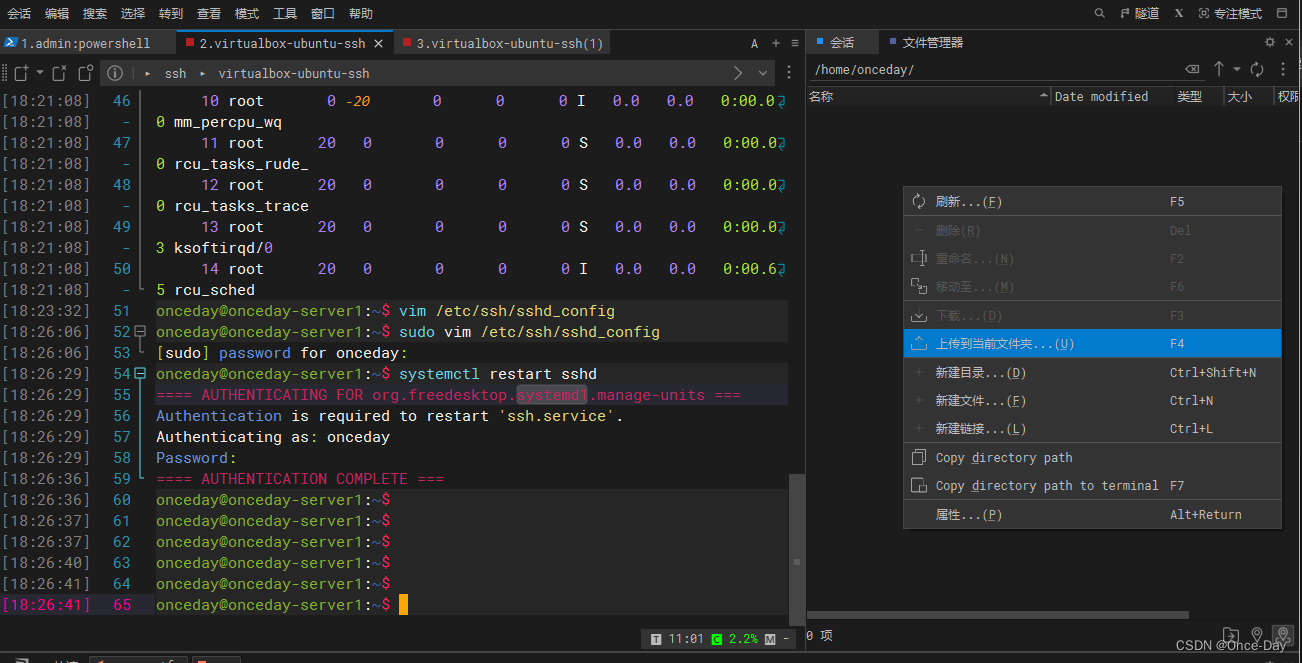Screen dimensions: 1302x663
Task: Go to parent directory up arrow
Action: click(1219, 70)
